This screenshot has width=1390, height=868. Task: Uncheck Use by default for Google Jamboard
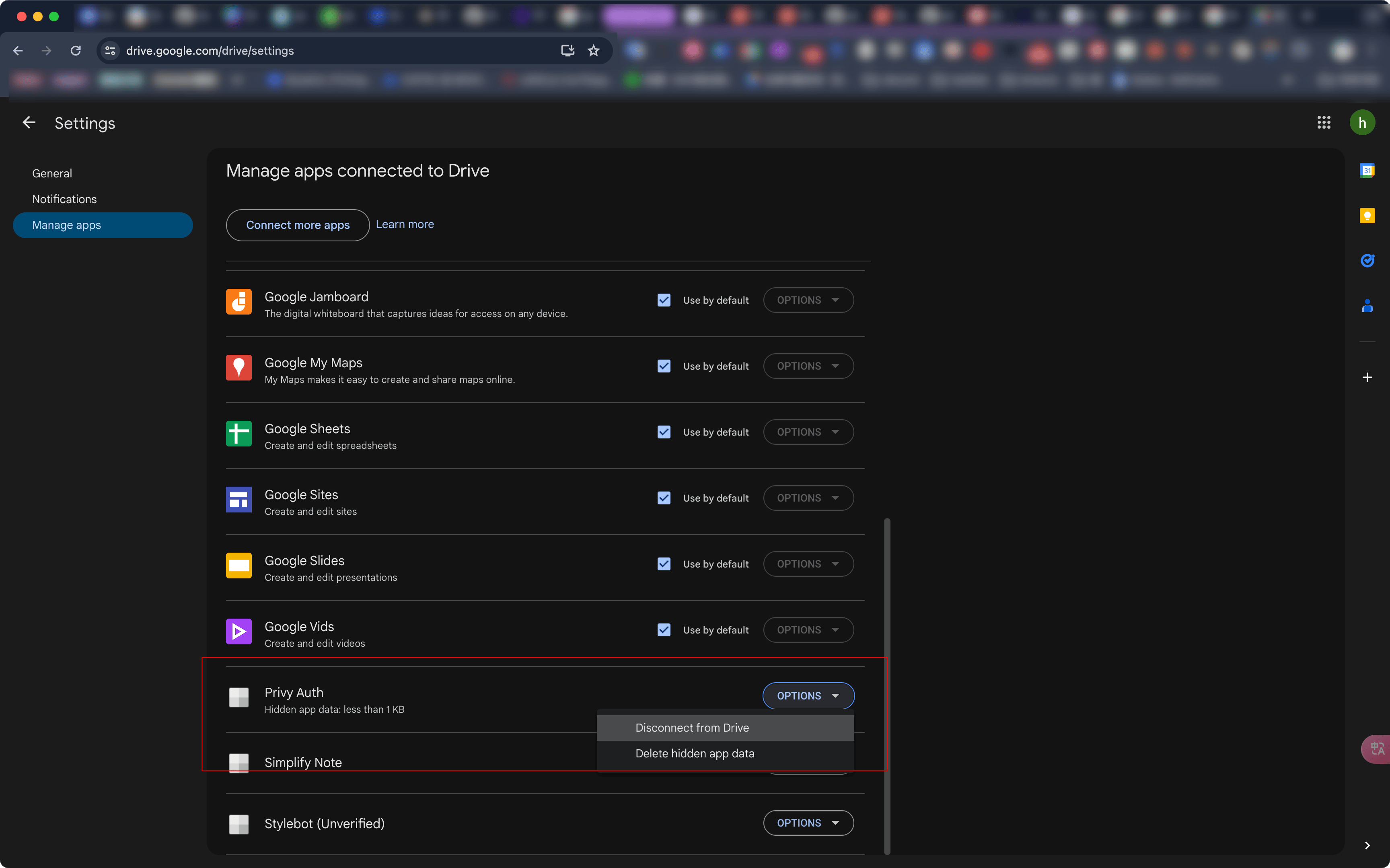(664, 300)
